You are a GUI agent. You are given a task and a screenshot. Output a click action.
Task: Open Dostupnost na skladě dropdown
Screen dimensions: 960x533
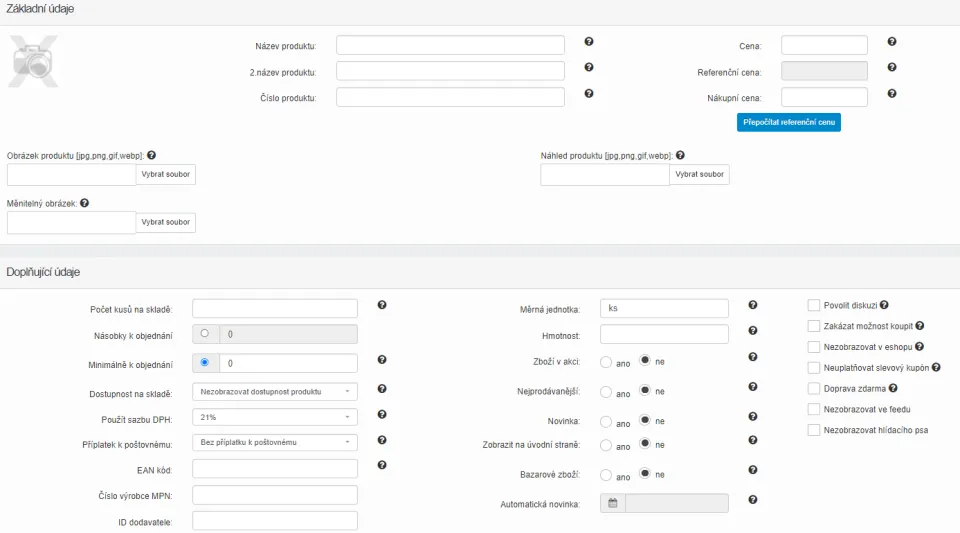click(275, 392)
